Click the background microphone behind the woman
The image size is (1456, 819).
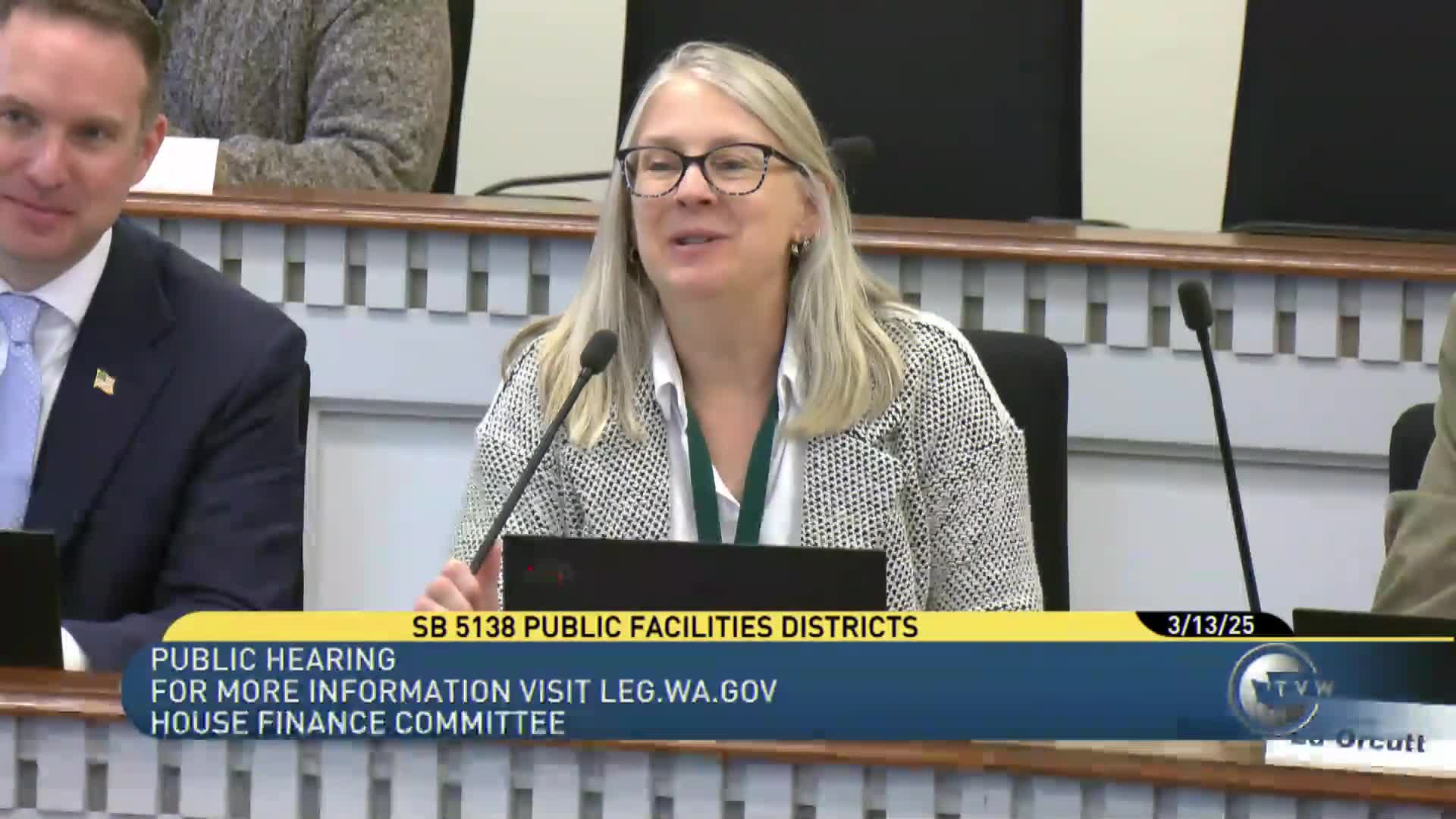coord(853,146)
